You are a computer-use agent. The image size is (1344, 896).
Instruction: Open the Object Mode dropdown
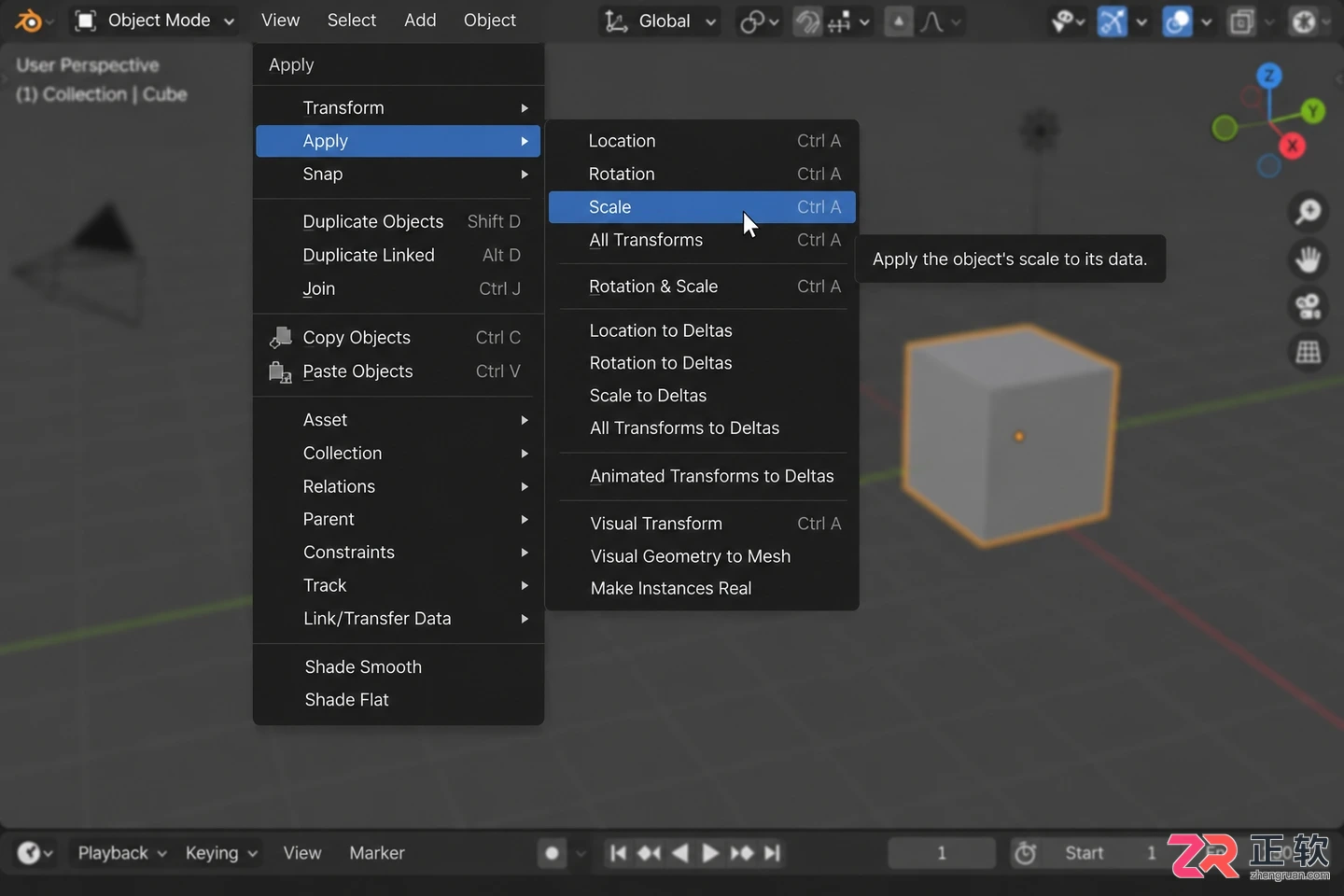click(x=155, y=21)
